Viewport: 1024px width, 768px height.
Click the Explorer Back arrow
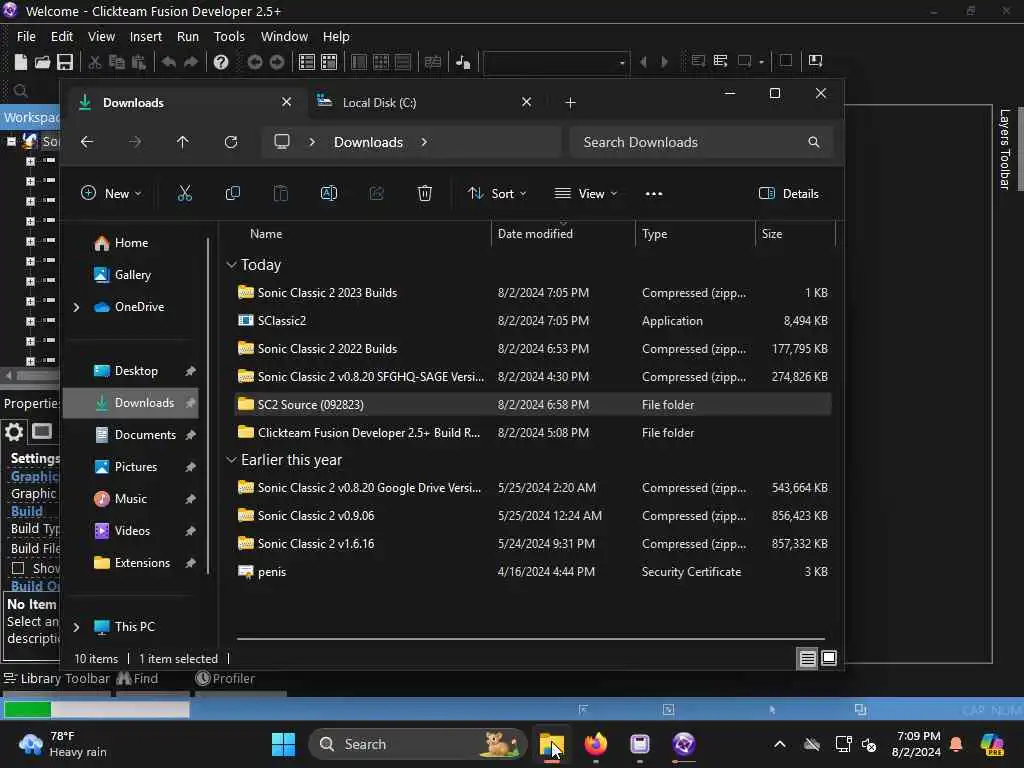point(87,142)
